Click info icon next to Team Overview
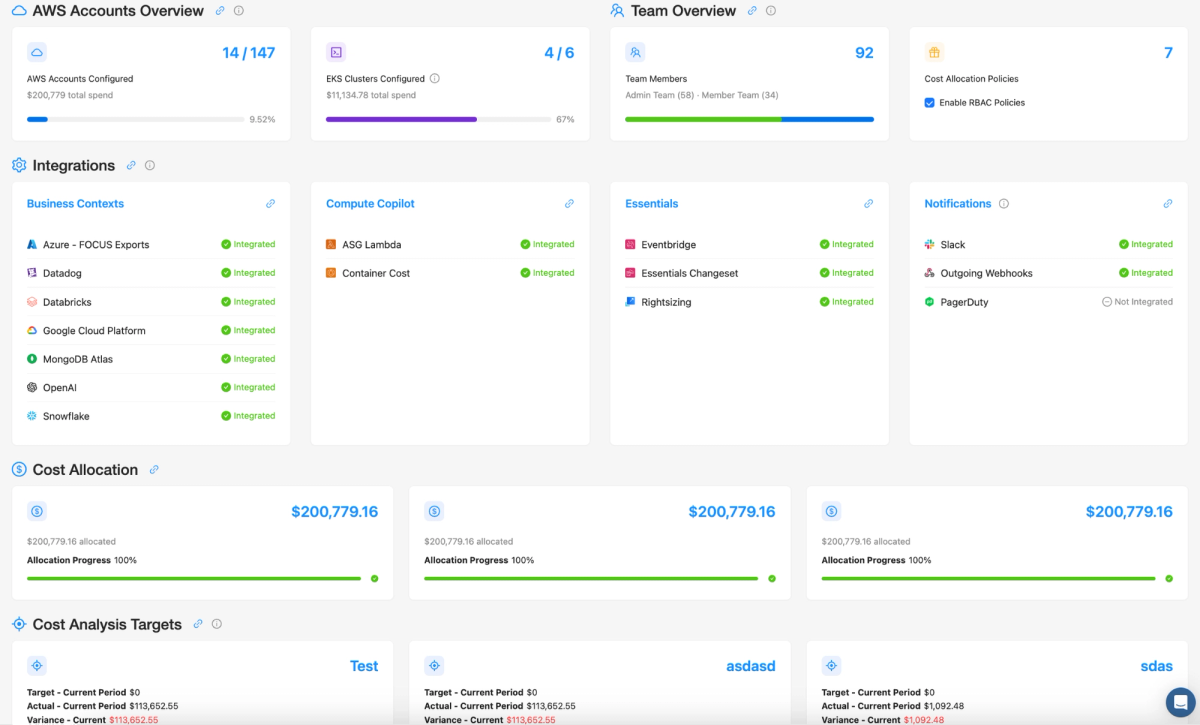 [771, 11]
